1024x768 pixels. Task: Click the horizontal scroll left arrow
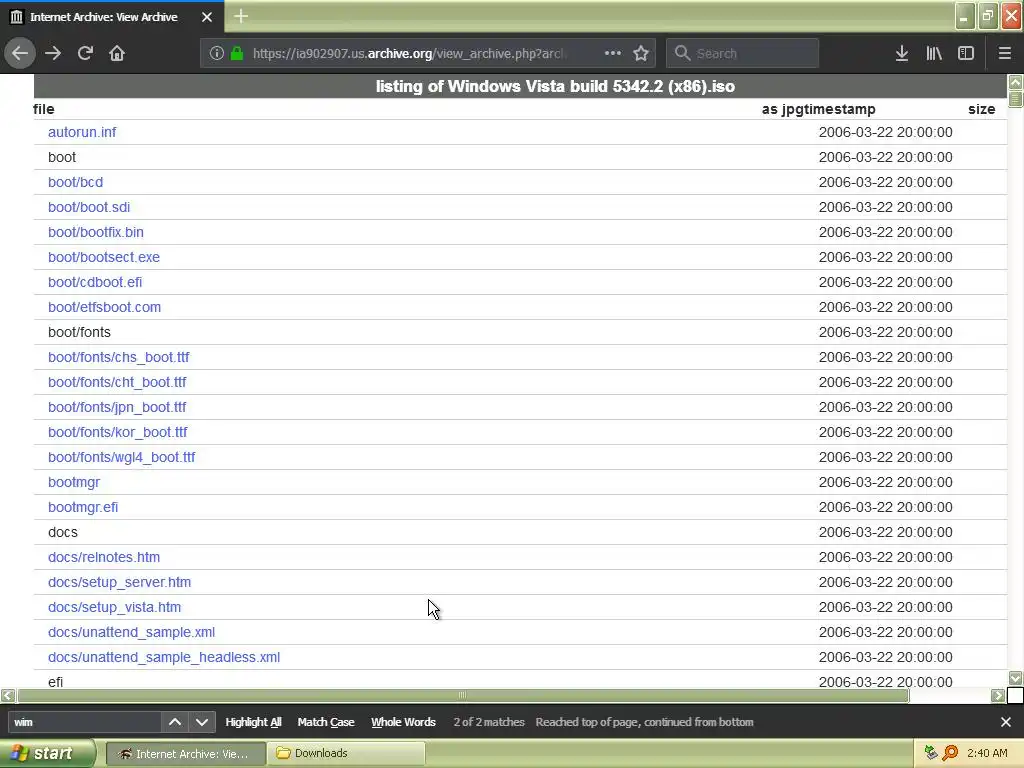coord(8,696)
